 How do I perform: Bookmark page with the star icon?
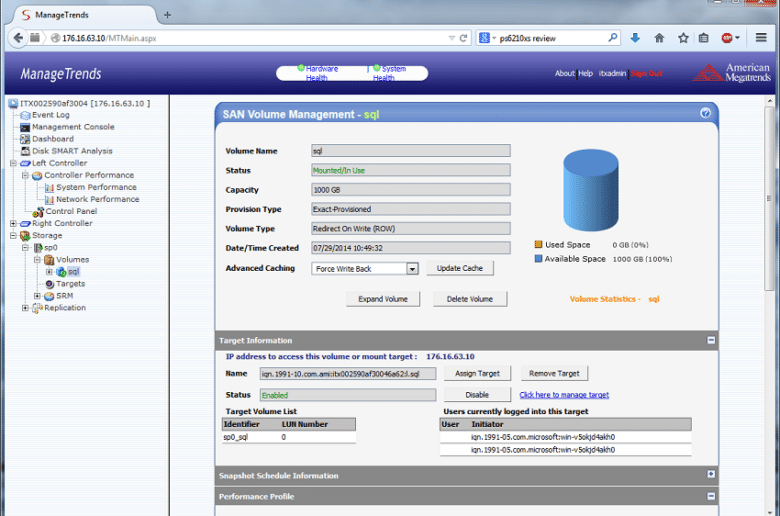[x=683, y=38]
